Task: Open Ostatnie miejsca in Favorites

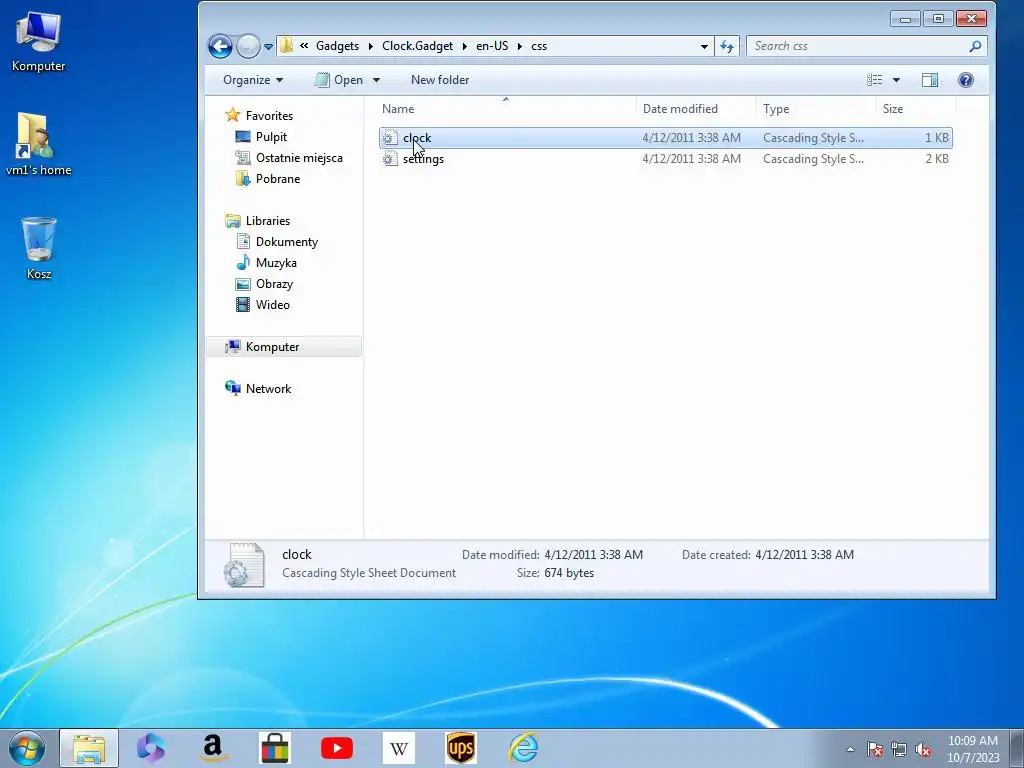Action: click(x=298, y=157)
